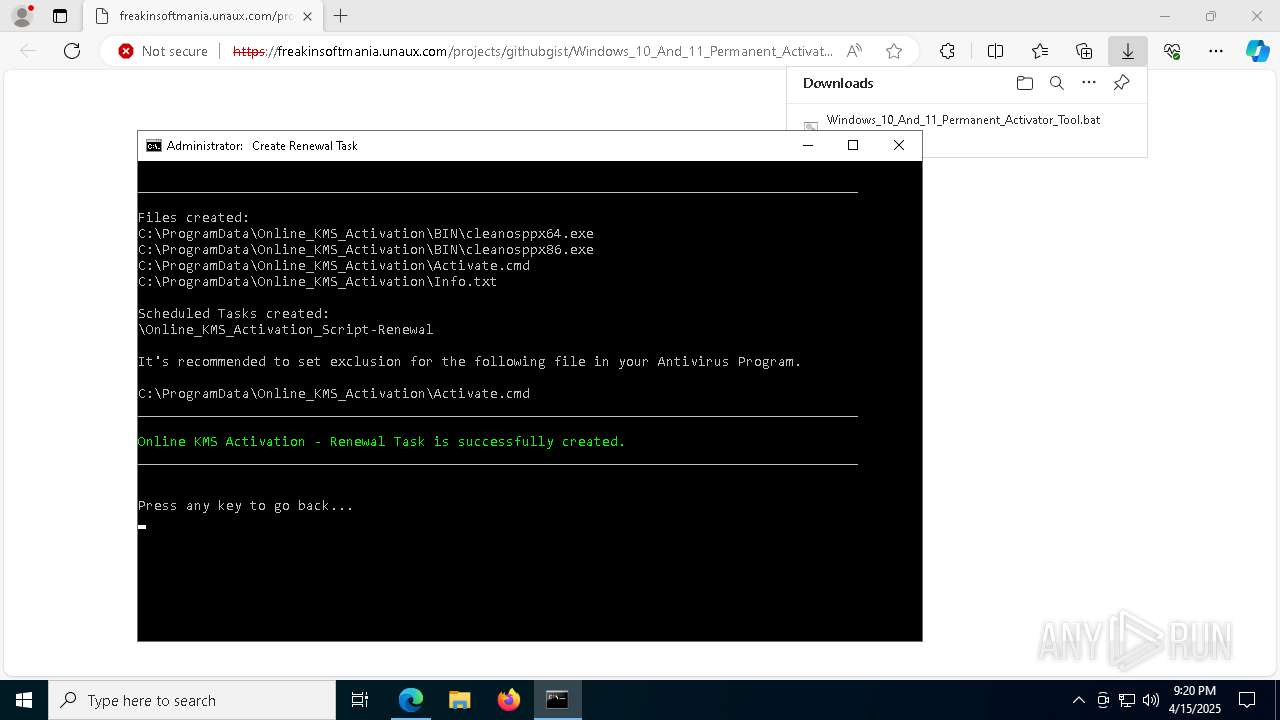Open the Extensions puzzle icon

[947, 51]
